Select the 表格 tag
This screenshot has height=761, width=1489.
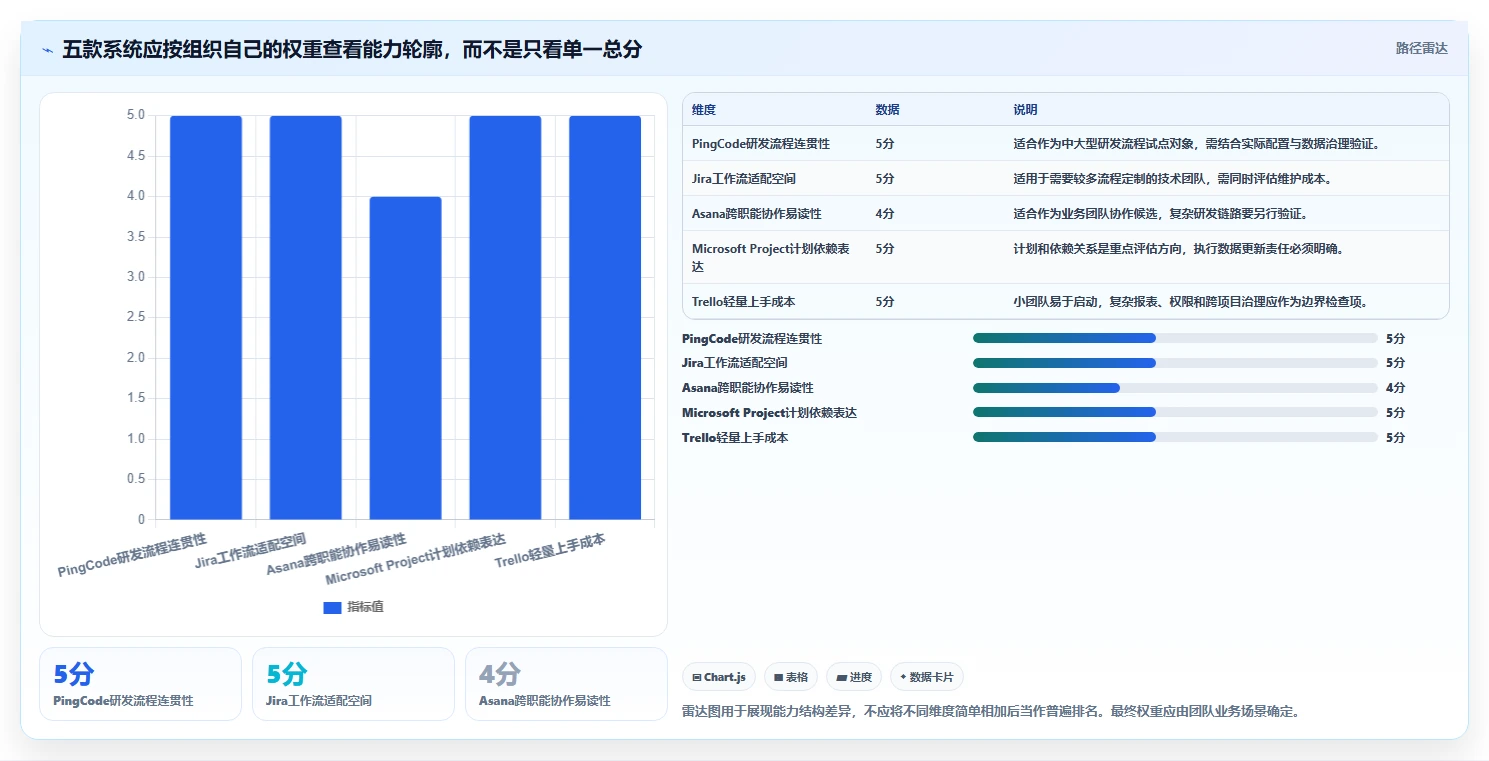(x=791, y=677)
